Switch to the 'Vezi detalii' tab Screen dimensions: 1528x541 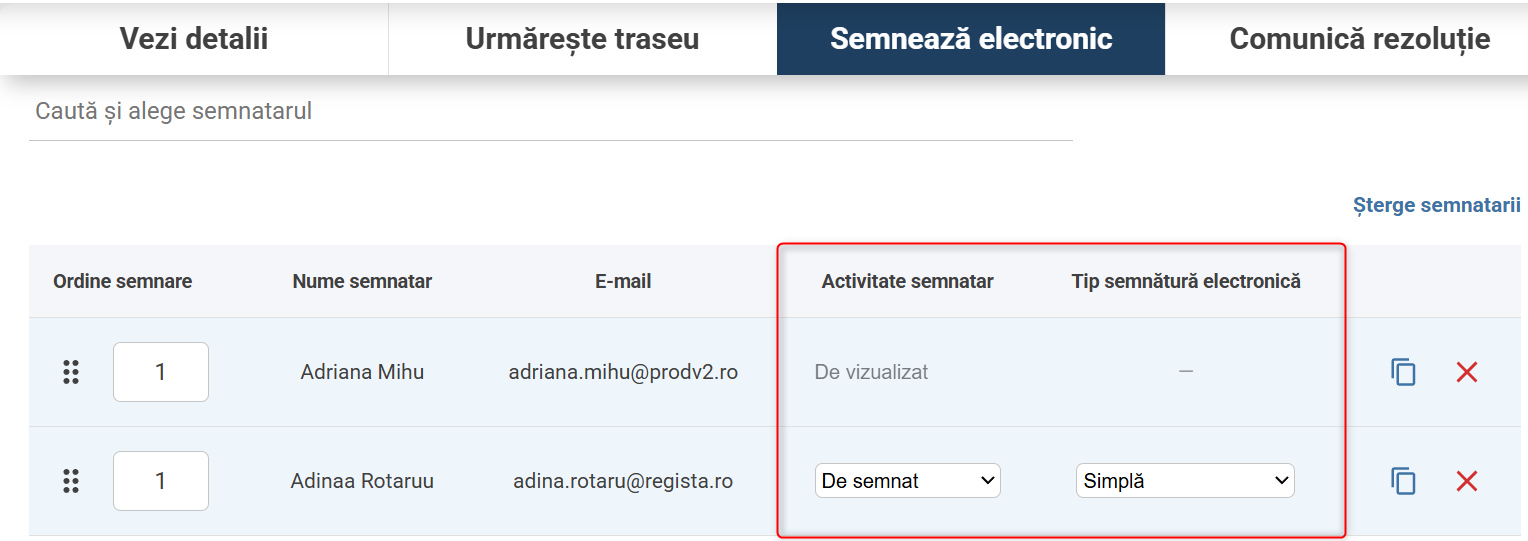pos(194,39)
